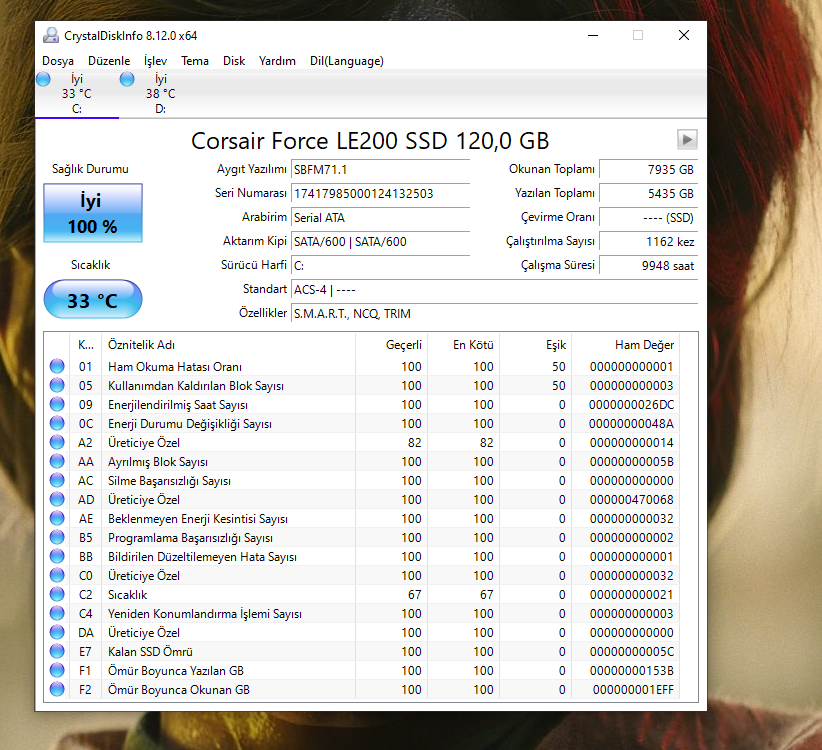Click the Çalışma Süresi value 9948 saat

click(648, 266)
